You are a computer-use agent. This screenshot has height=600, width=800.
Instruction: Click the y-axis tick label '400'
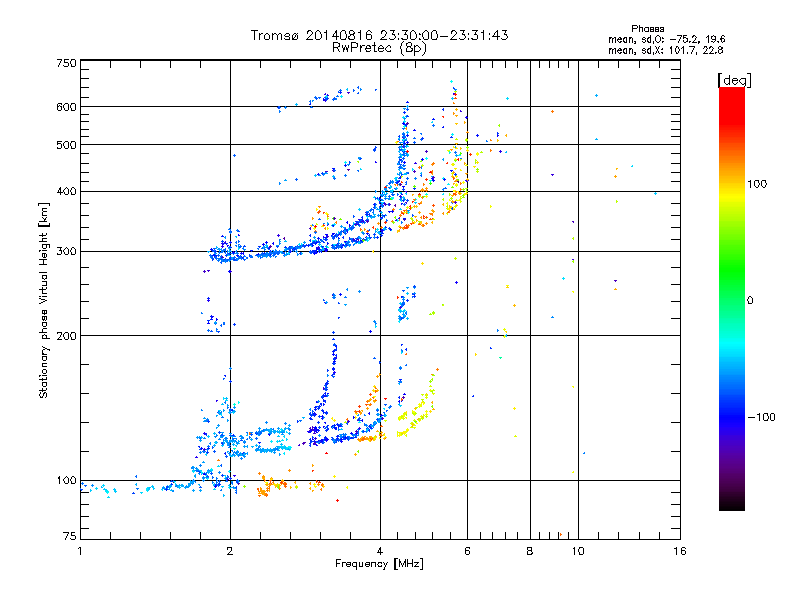click(x=66, y=191)
